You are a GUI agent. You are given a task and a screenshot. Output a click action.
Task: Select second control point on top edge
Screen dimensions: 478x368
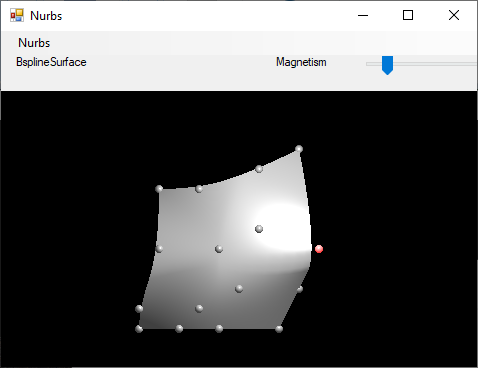tap(199, 189)
